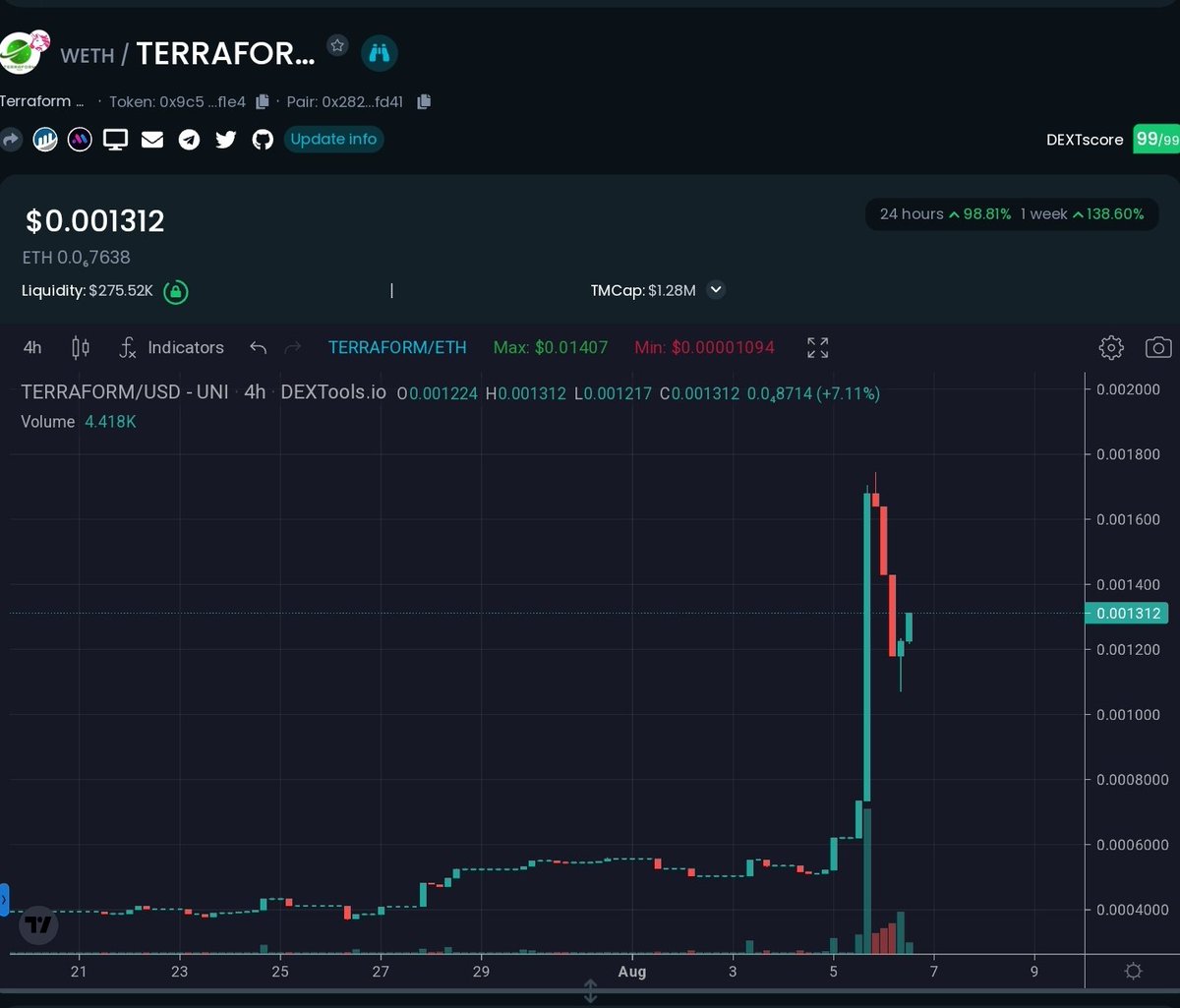The width and height of the screenshot is (1180, 1008).
Task: Click the 1 week 138.60% change
Action: (x=1082, y=214)
